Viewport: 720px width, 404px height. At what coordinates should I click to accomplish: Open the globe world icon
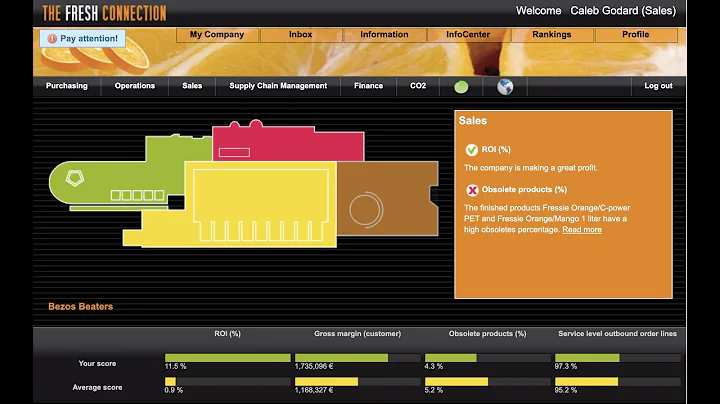(x=505, y=86)
